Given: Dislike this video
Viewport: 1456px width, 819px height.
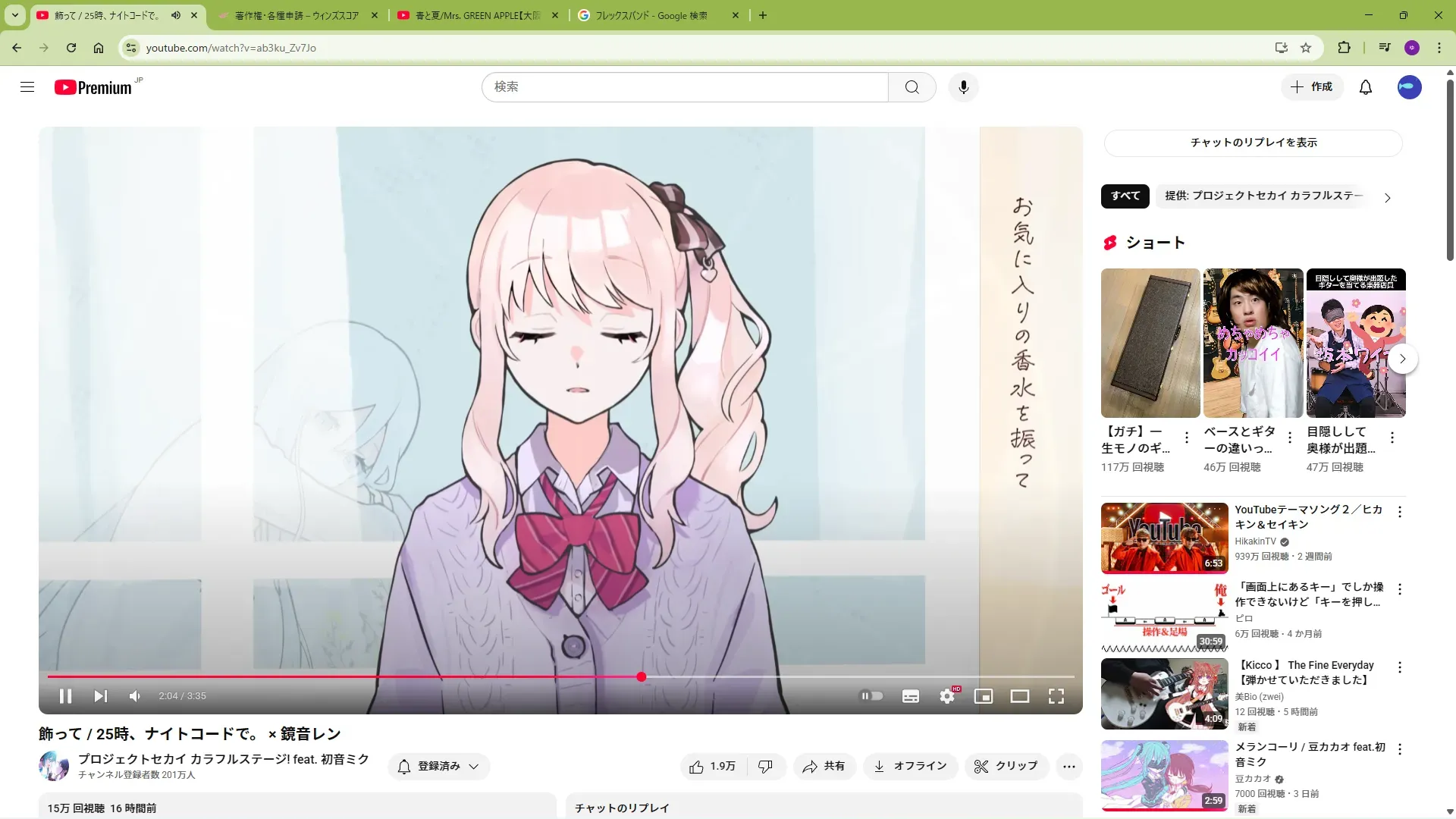Looking at the screenshot, I should click(x=766, y=767).
